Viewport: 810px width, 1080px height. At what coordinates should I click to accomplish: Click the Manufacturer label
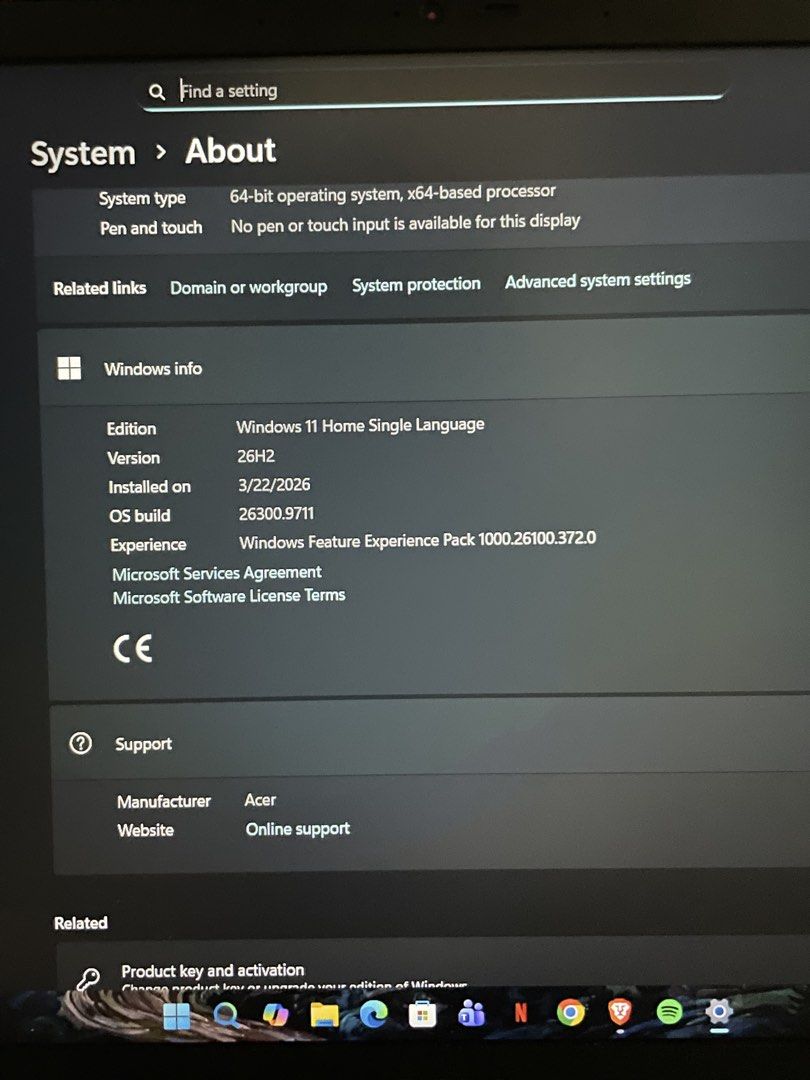[x=164, y=802]
